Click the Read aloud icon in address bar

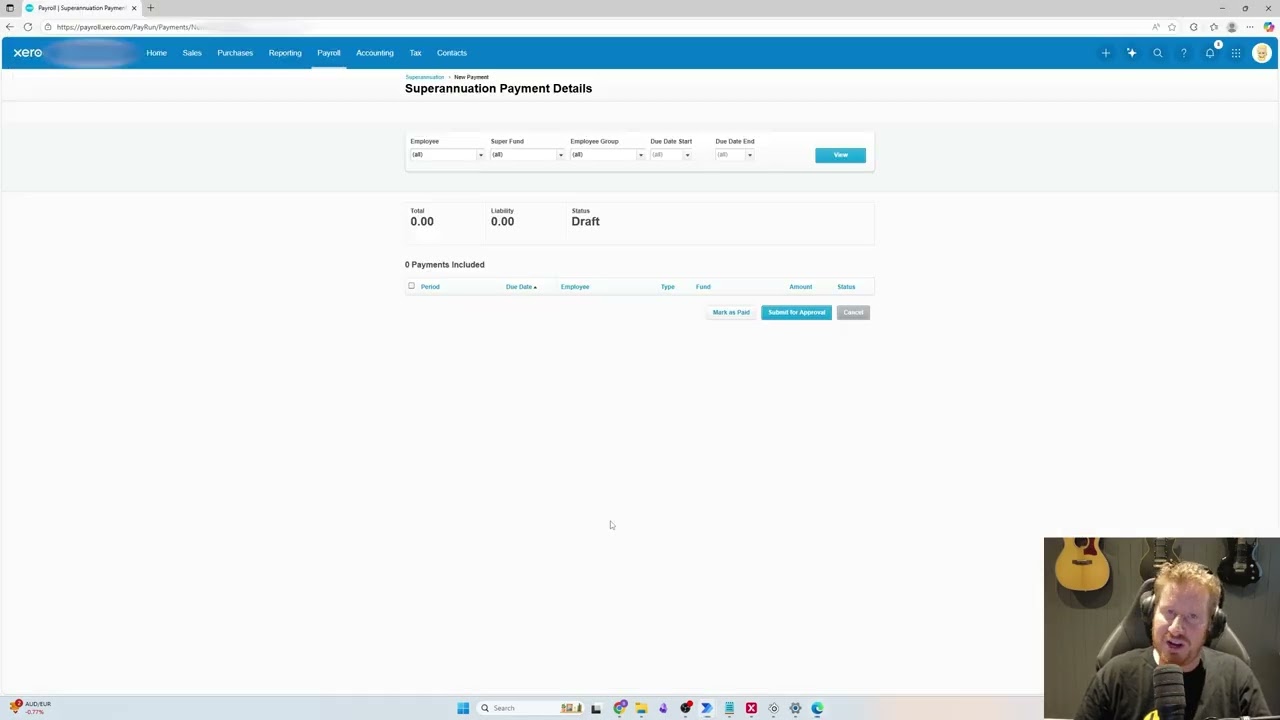[1156, 27]
